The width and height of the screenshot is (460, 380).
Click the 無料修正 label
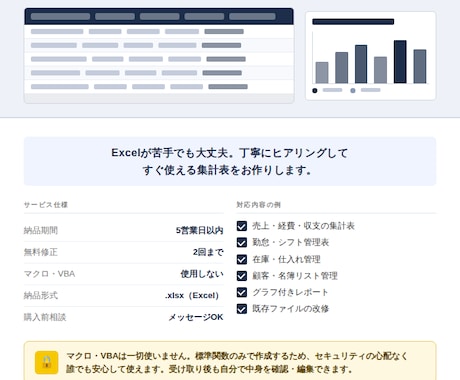click(41, 252)
